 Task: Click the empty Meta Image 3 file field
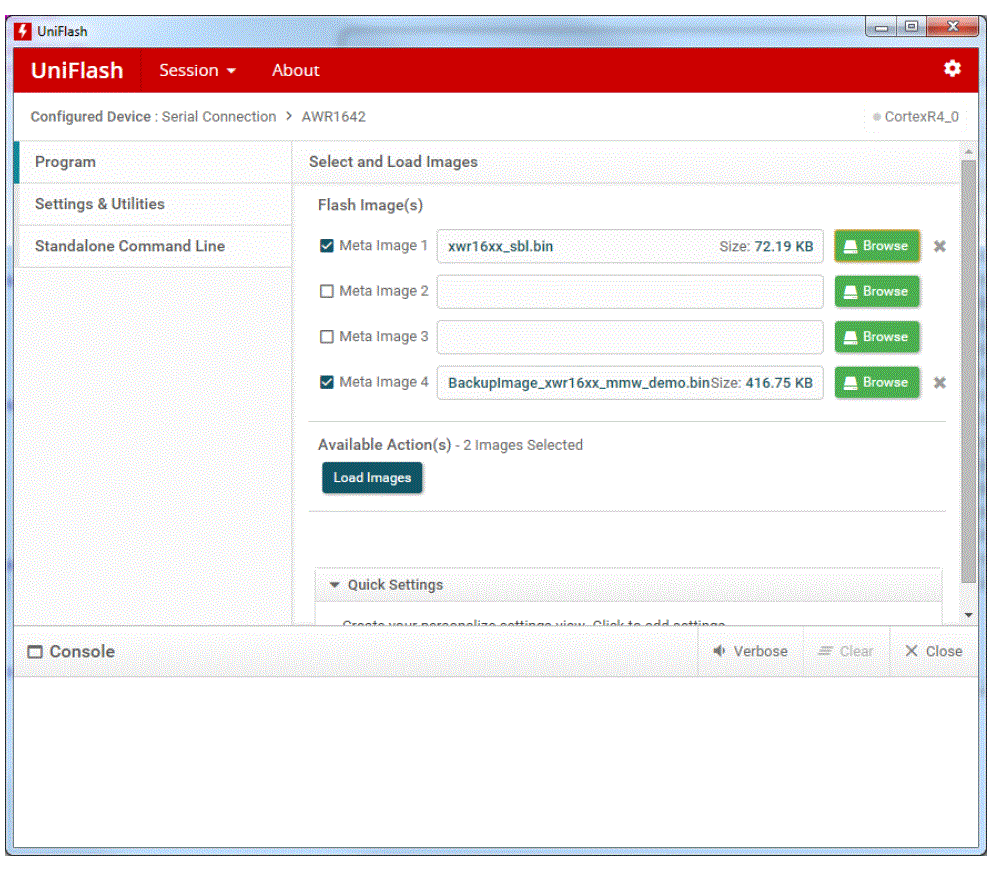coord(630,338)
